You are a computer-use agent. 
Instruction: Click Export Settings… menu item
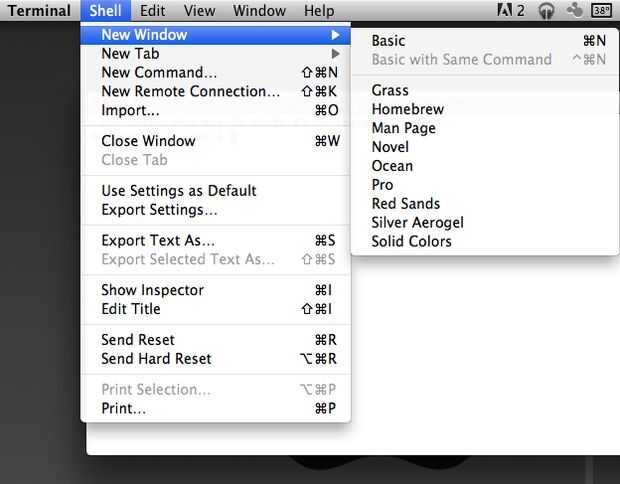coord(159,210)
